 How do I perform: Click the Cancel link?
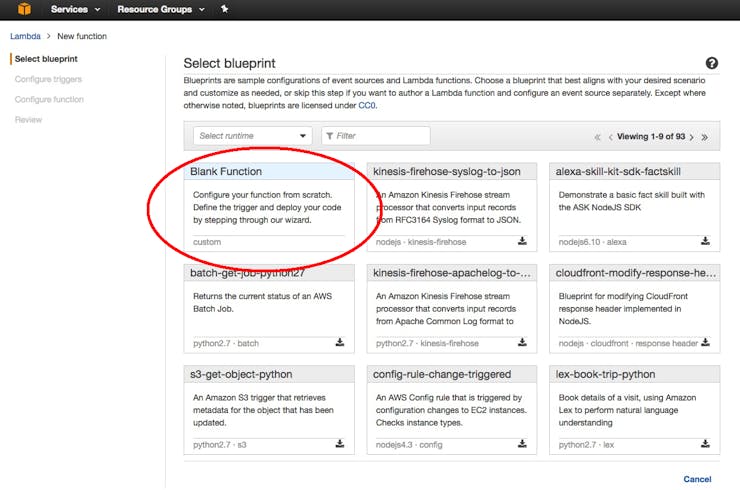coord(697,479)
